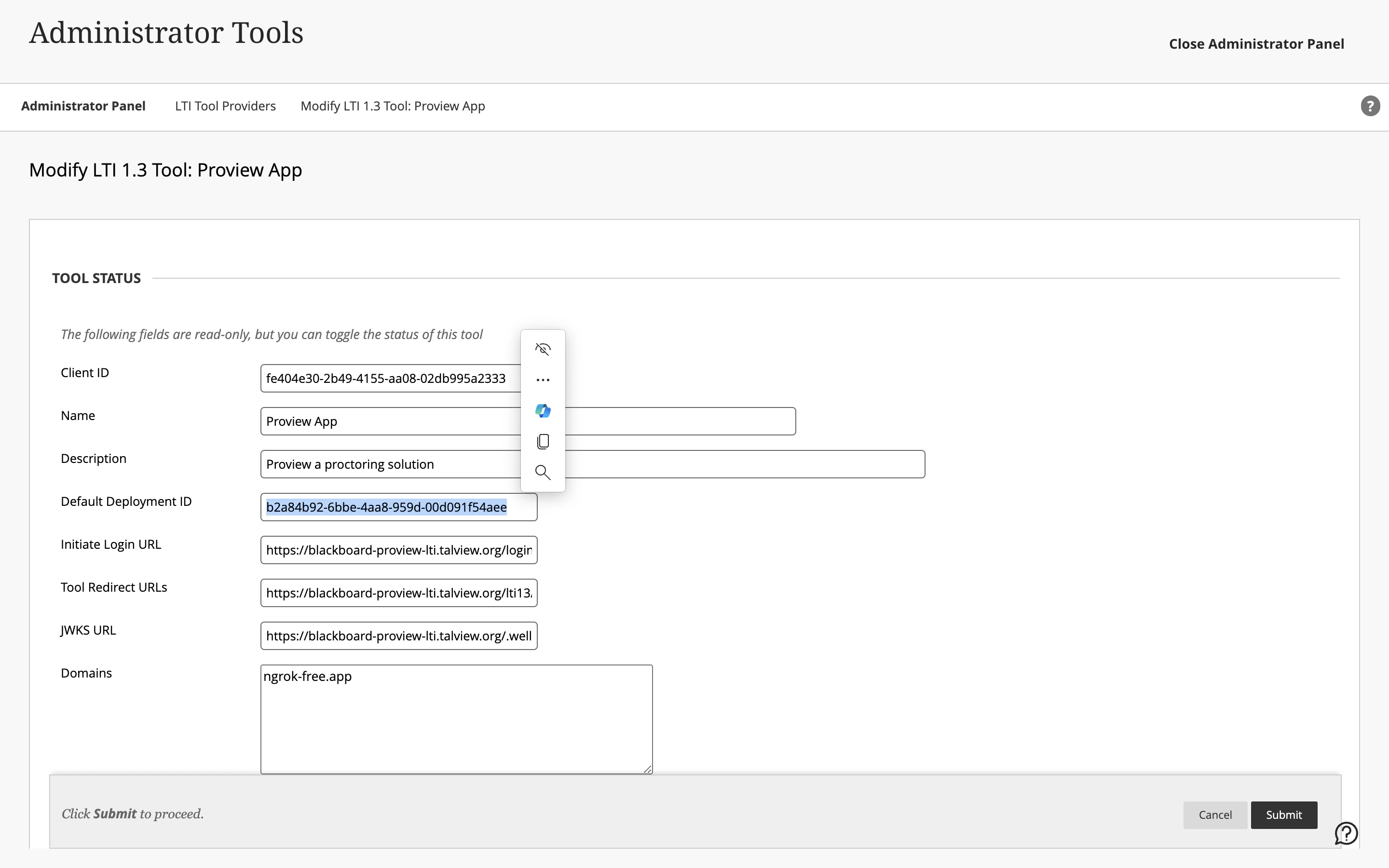Viewport: 1389px width, 868px height.
Task: Open the more options ellipsis in popup
Action: click(543, 380)
